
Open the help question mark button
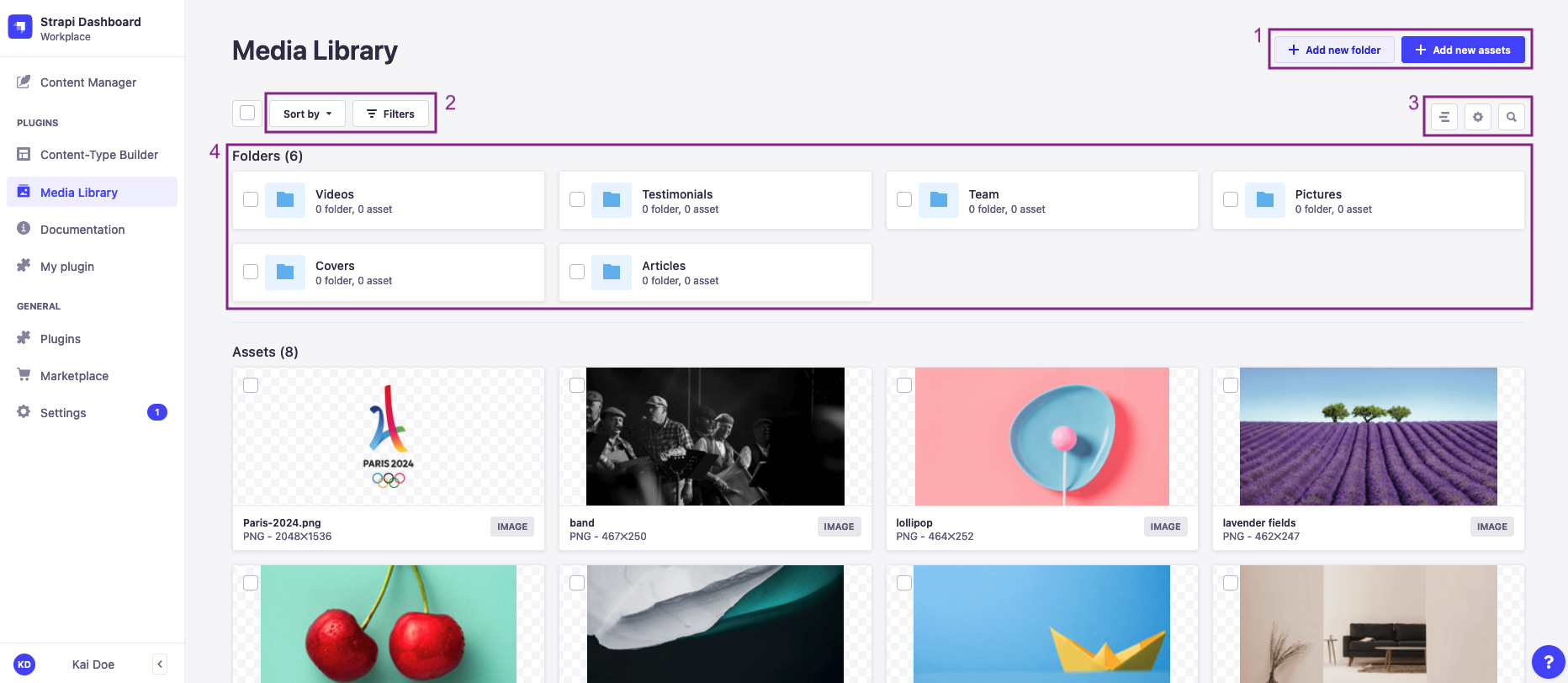coord(1548,662)
